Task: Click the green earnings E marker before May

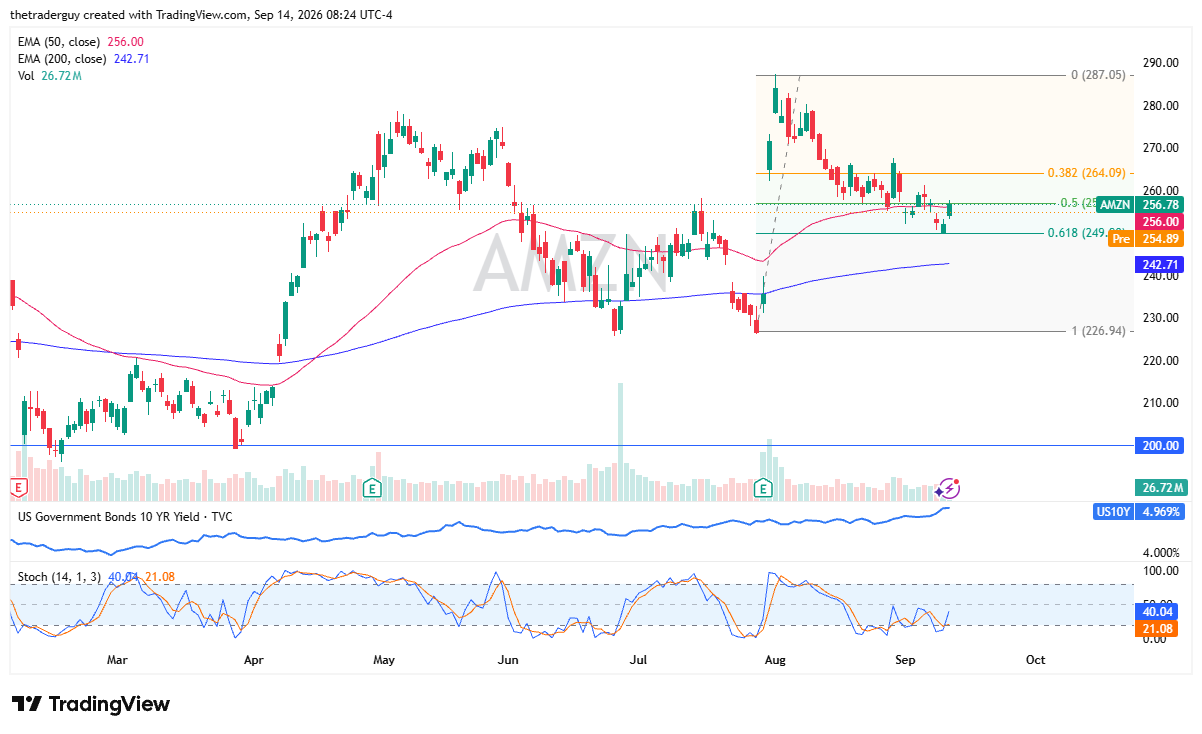Action: pyautogui.click(x=372, y=488)
